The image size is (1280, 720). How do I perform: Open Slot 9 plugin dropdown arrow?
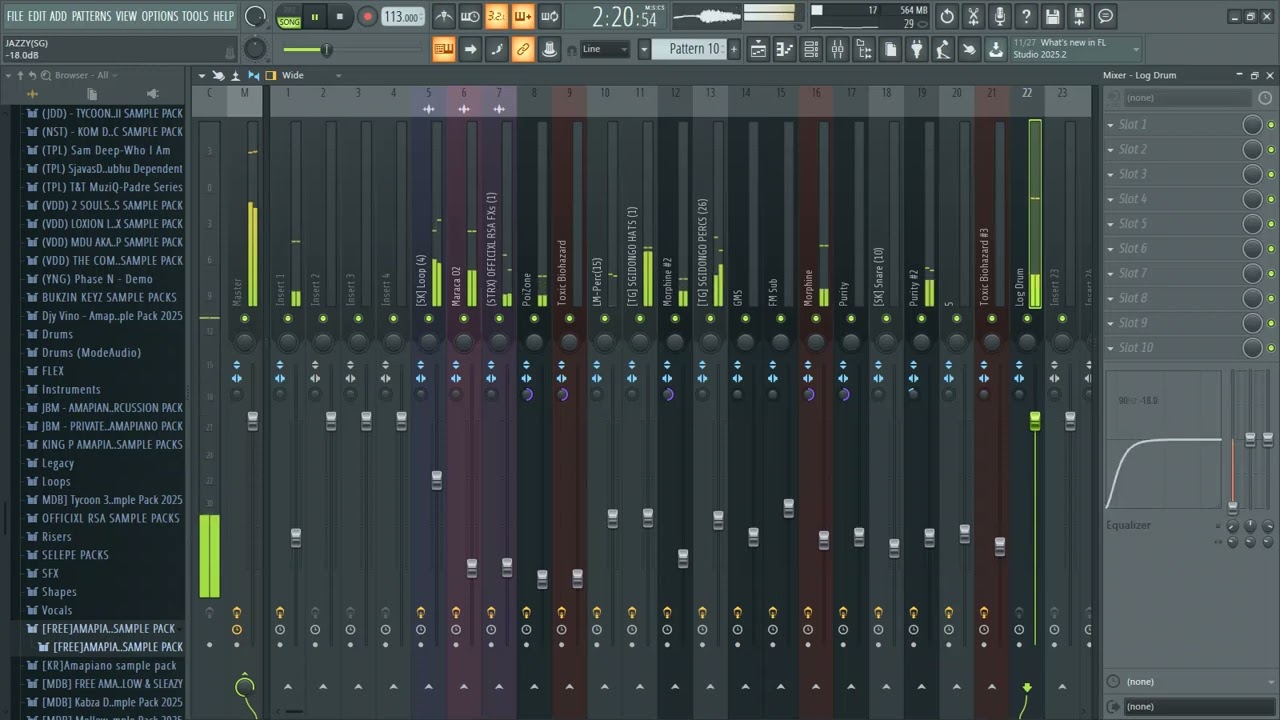click(x=1110, y=323)
